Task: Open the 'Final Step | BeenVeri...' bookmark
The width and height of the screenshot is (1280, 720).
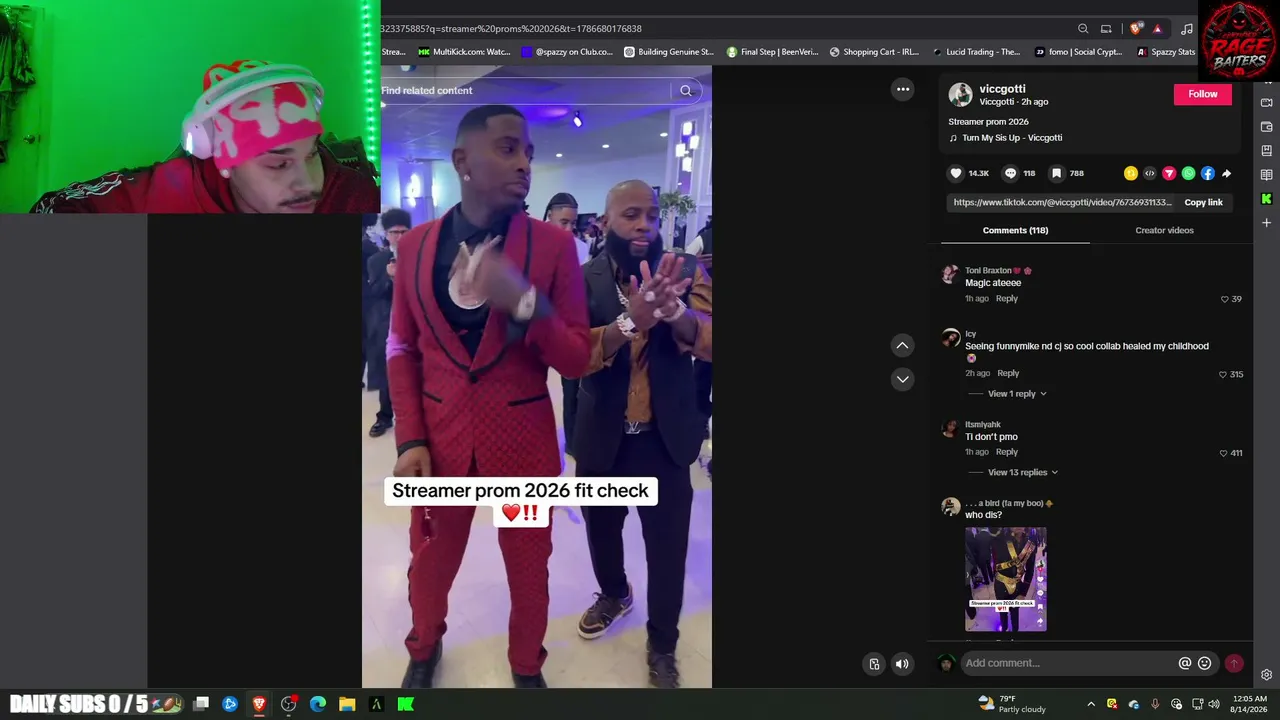Action: click(x=772, y=52)
